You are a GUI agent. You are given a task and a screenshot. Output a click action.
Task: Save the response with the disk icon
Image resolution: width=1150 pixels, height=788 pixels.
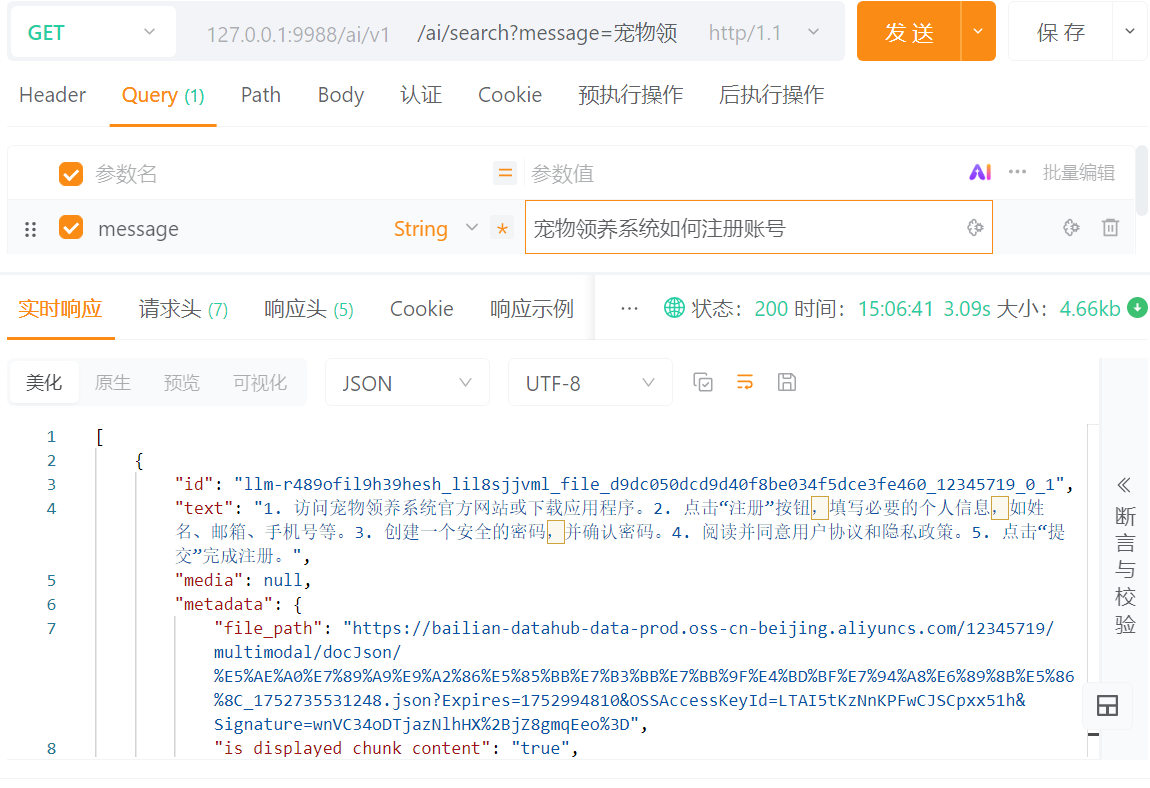click(x=786, y=382)
